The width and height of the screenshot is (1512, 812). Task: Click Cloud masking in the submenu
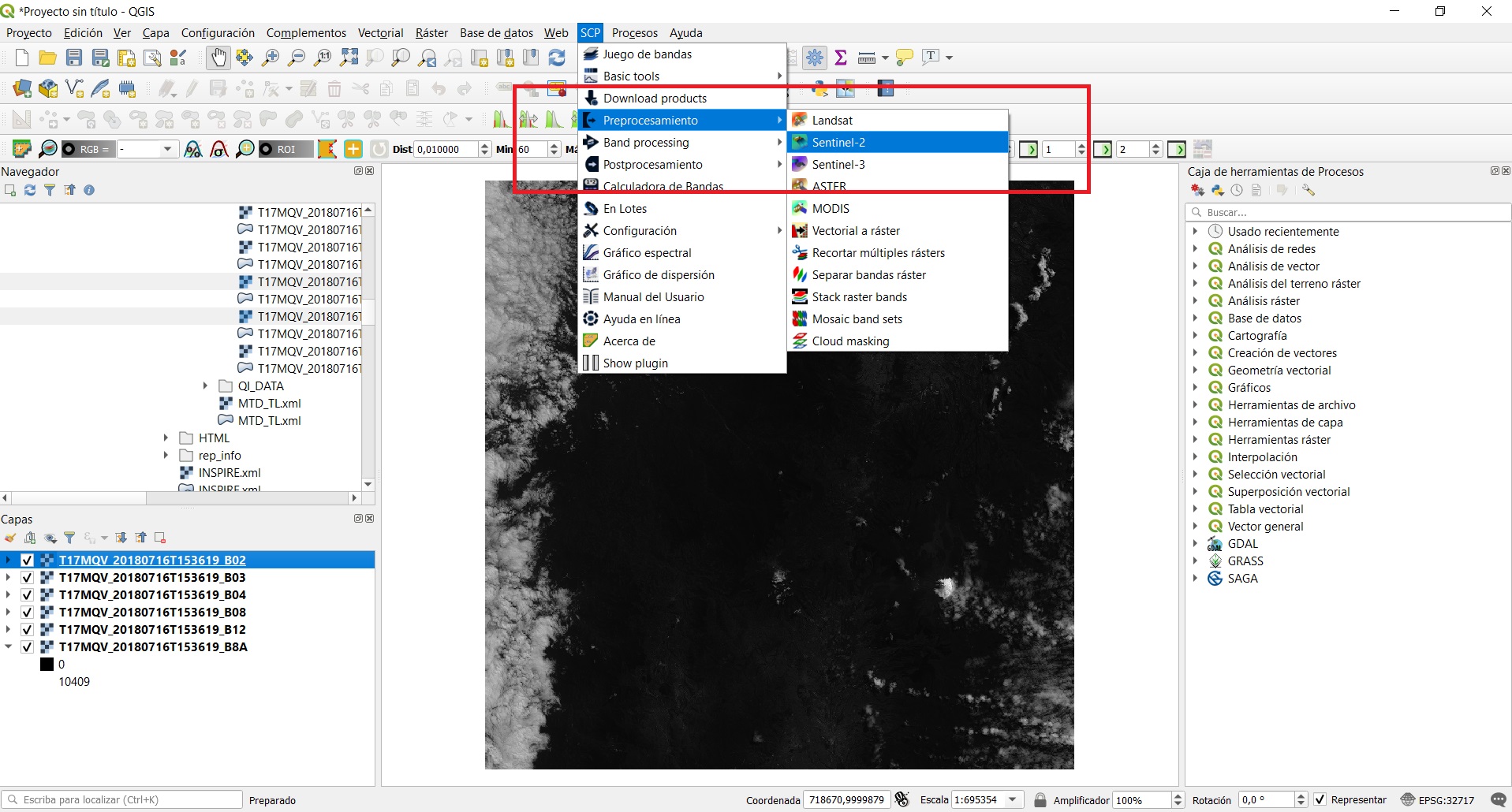(850, 341)
